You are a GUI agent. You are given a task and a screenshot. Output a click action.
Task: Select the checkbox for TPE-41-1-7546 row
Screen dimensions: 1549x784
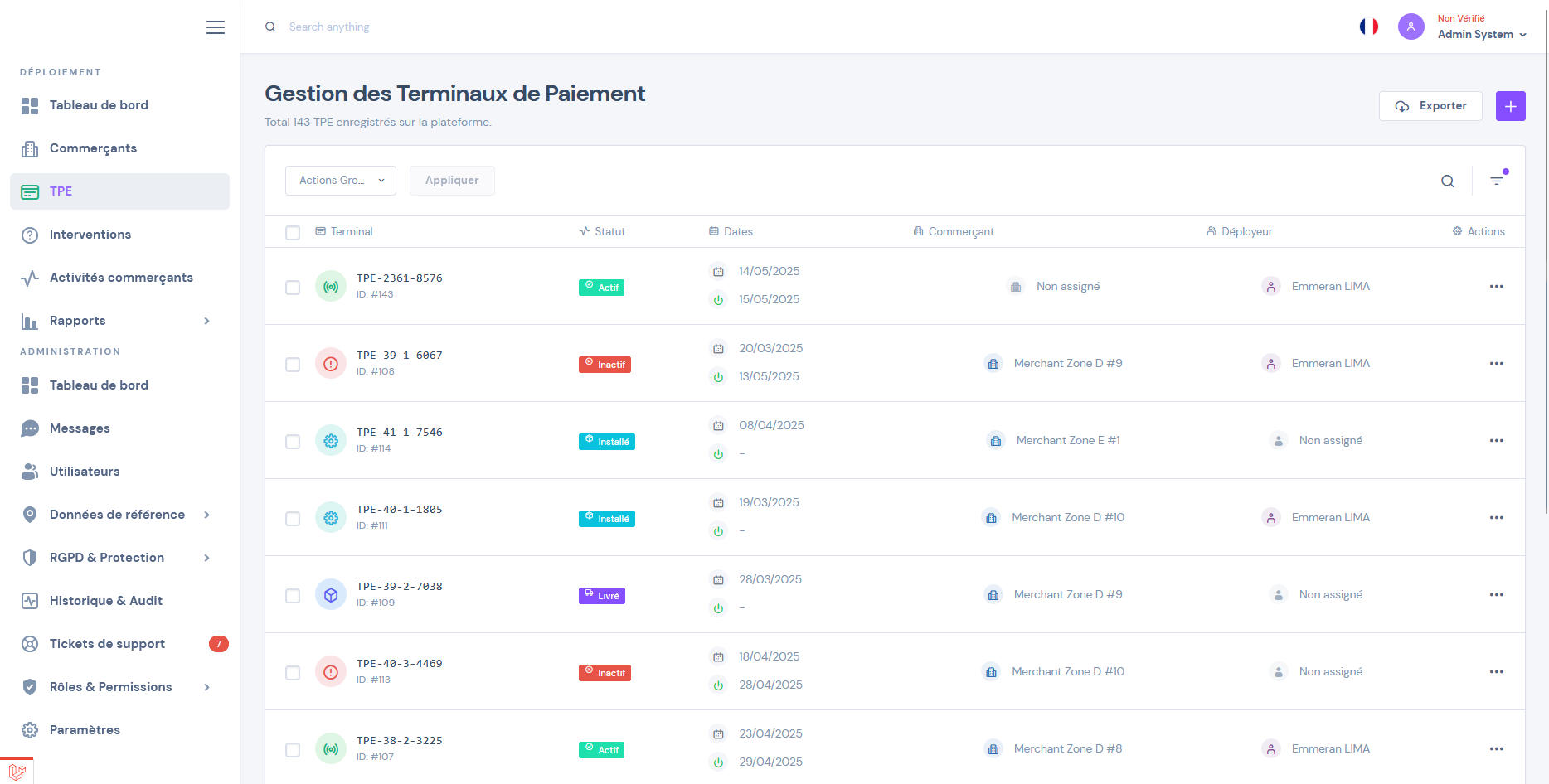pos(293,442)
